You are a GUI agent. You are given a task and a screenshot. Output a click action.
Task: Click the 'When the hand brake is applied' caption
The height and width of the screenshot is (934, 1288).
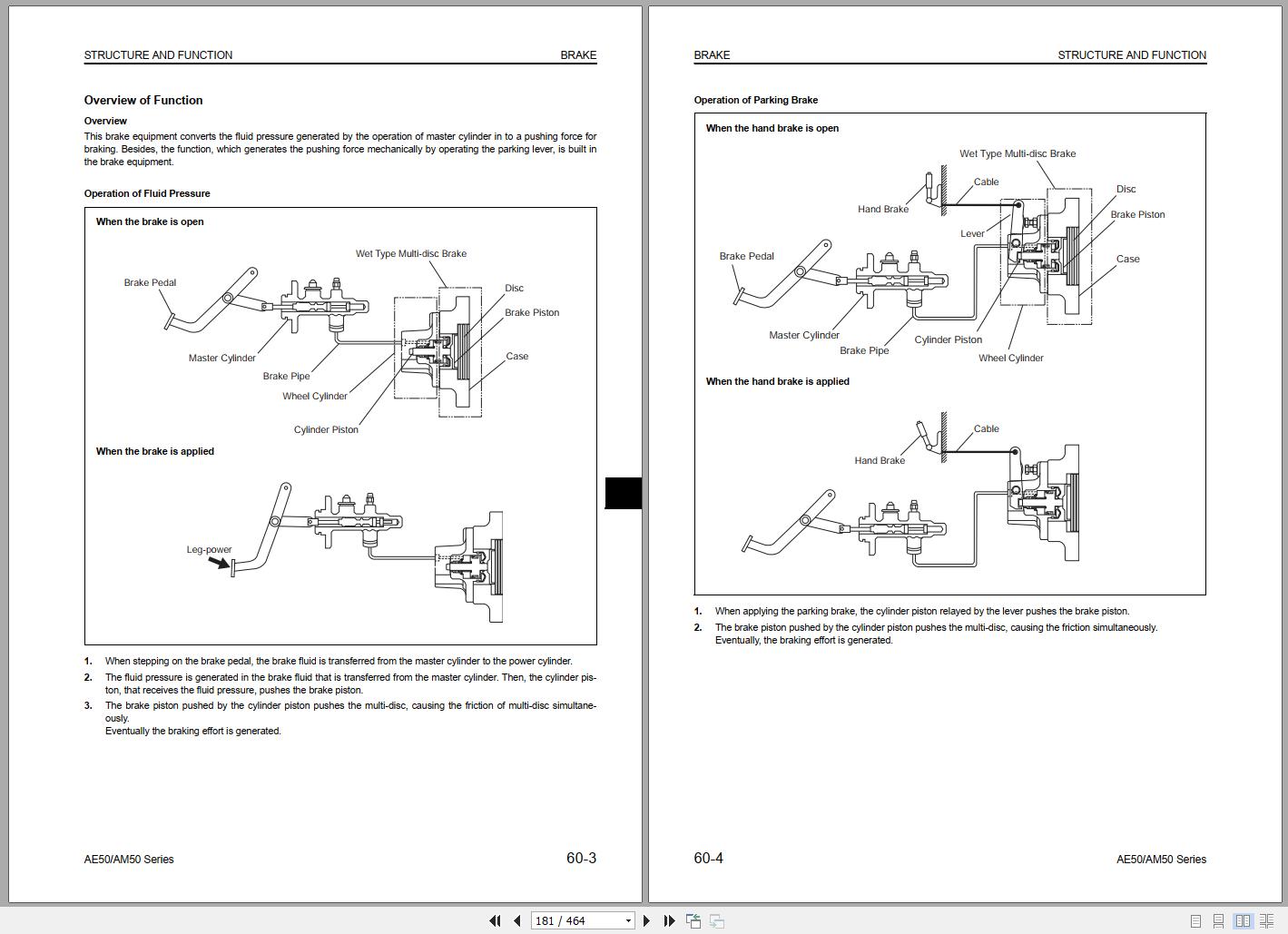click(778, 381)
